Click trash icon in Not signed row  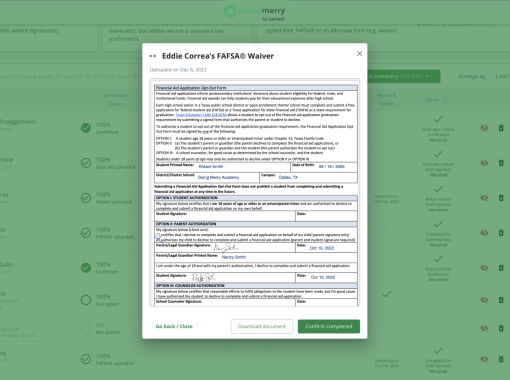(501, 300)
